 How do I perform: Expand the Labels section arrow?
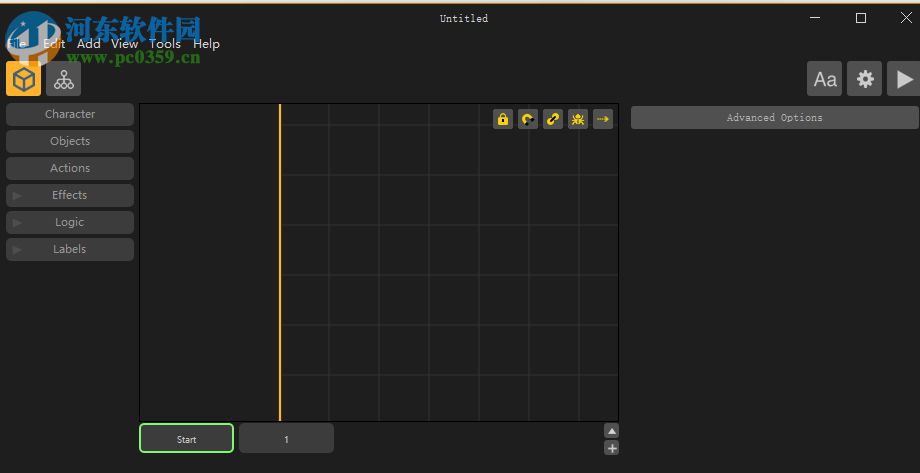(17, 249)
